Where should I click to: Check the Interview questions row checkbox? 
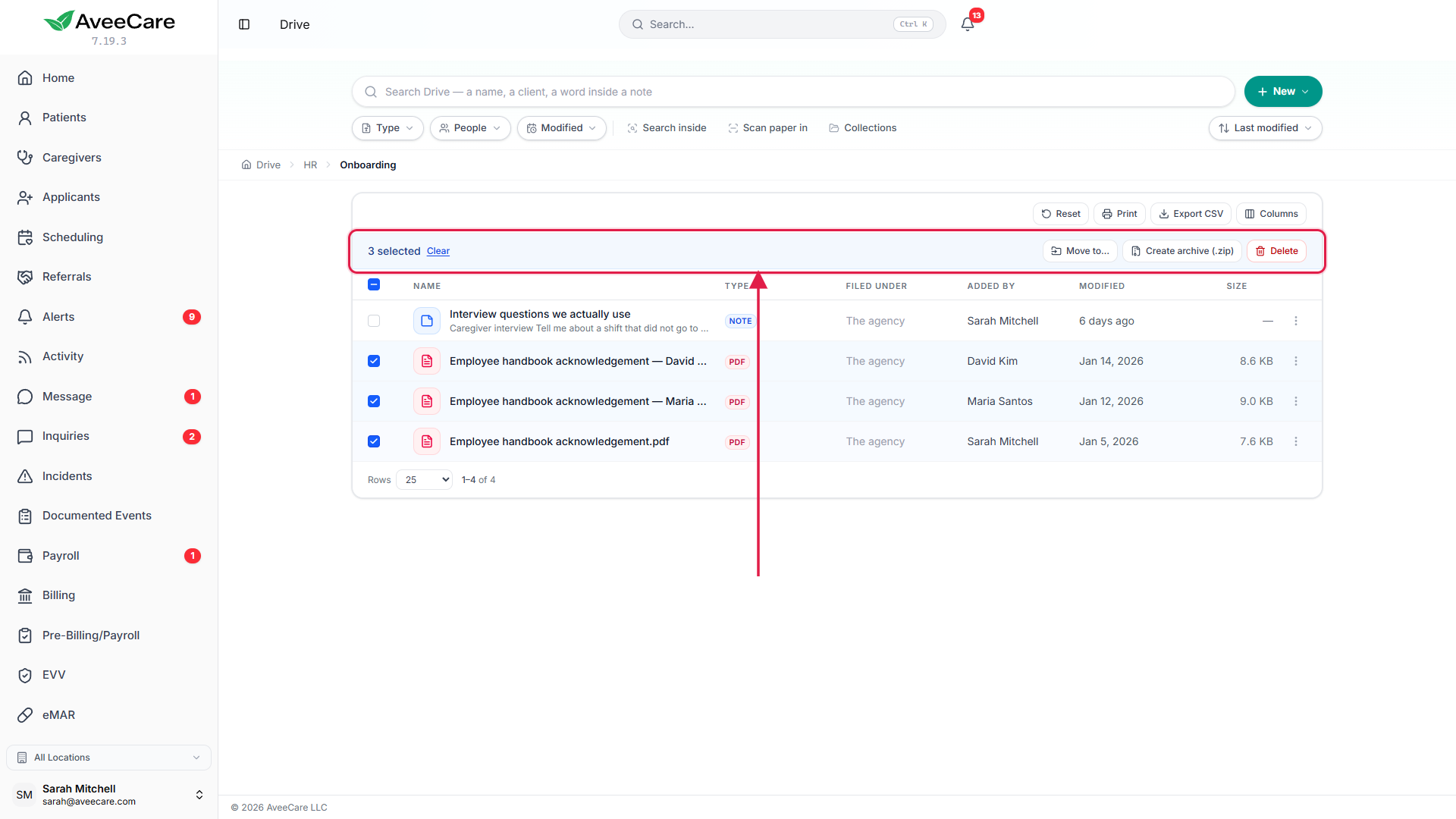click(374, 321)
